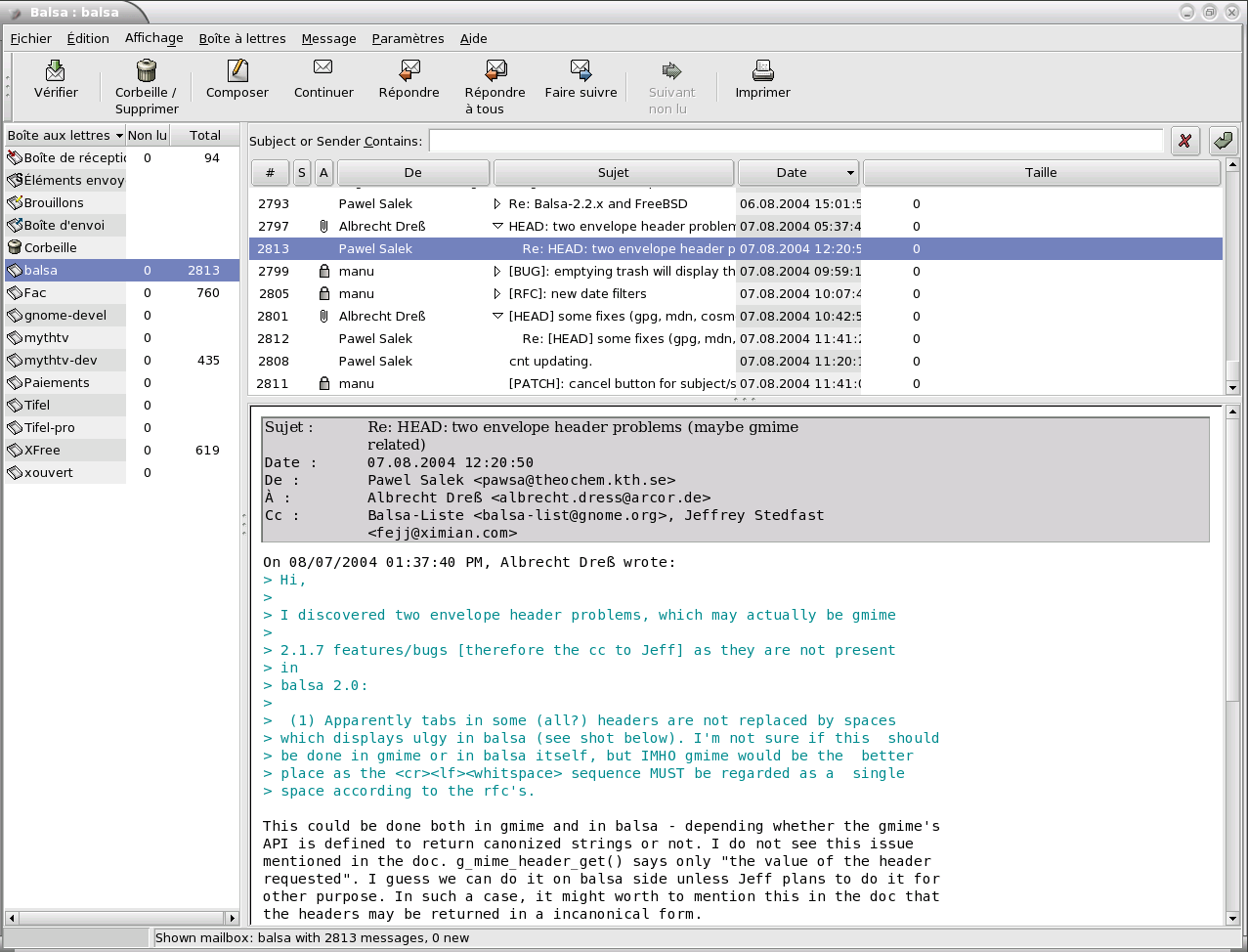Click the lock icon on message 2799
This screenshot has width=1248, height=952.
point(323,271)
